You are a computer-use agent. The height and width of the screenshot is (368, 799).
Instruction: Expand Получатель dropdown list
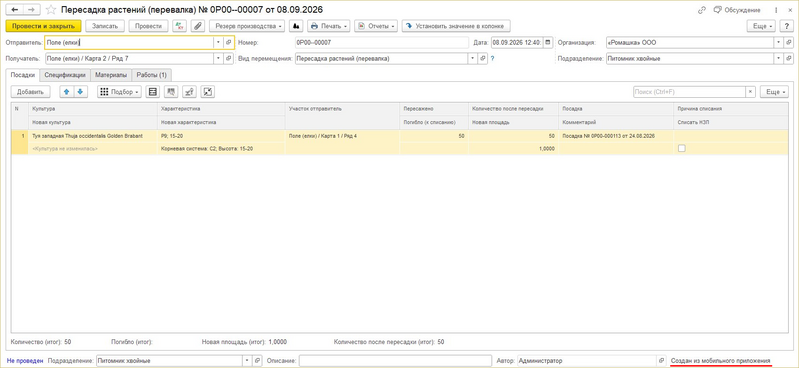pyautogui.click(x=219, y=59)
